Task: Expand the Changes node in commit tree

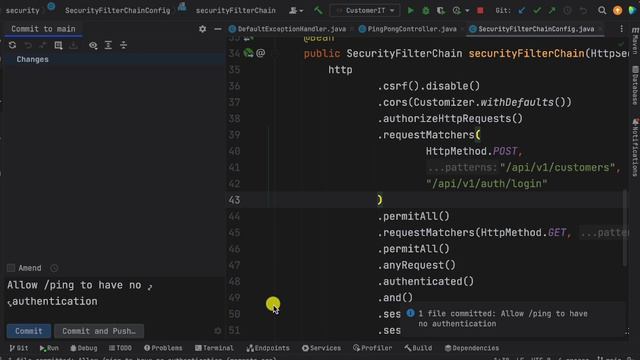Action: click(32, 59)
